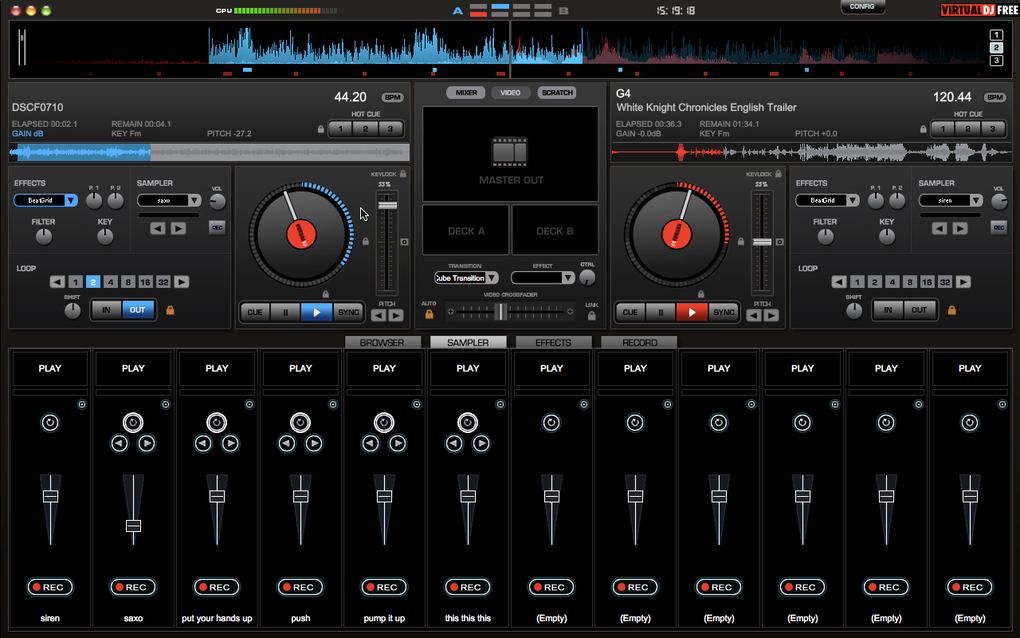Switch to the BROWSER tab
Screen dimensions: 1020x638
pos(382,342)
